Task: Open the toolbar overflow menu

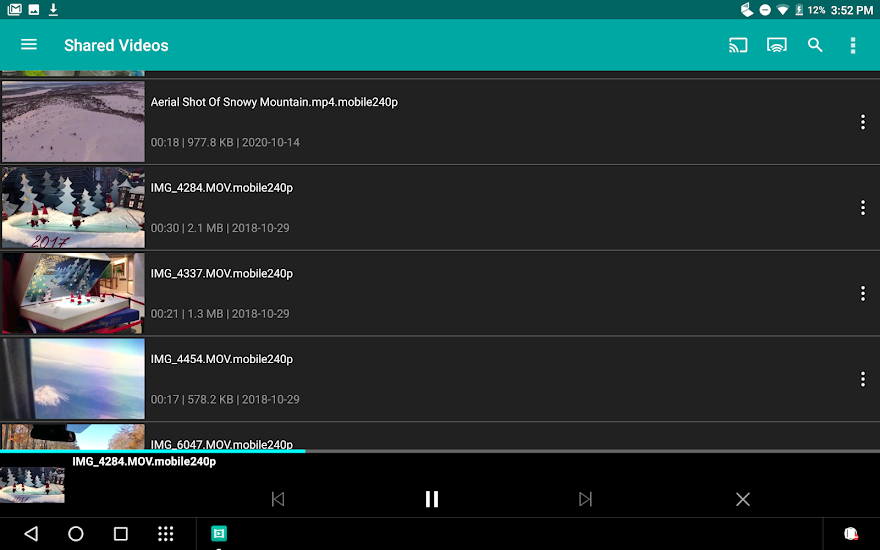Action: [853, 45]
